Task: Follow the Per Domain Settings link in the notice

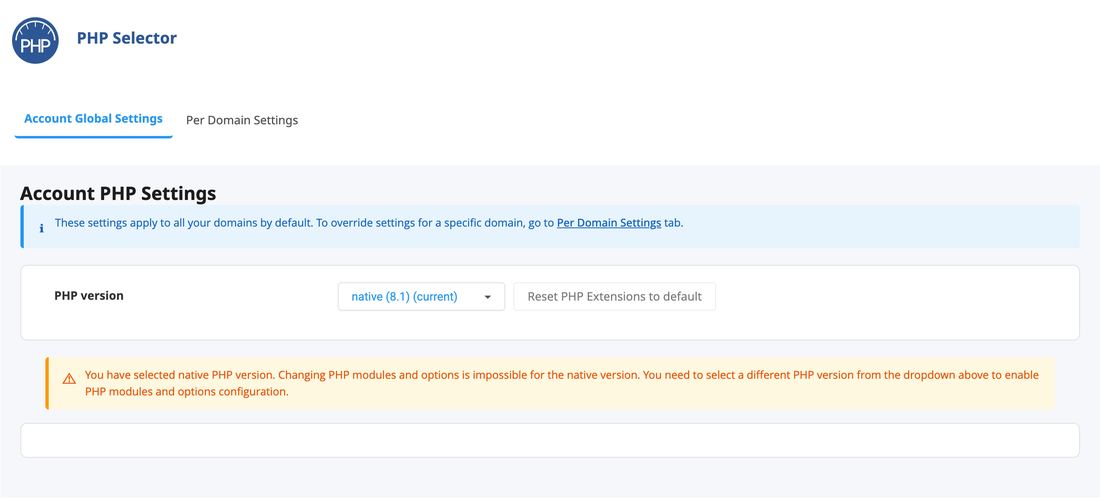Action: tap(609, 223)
